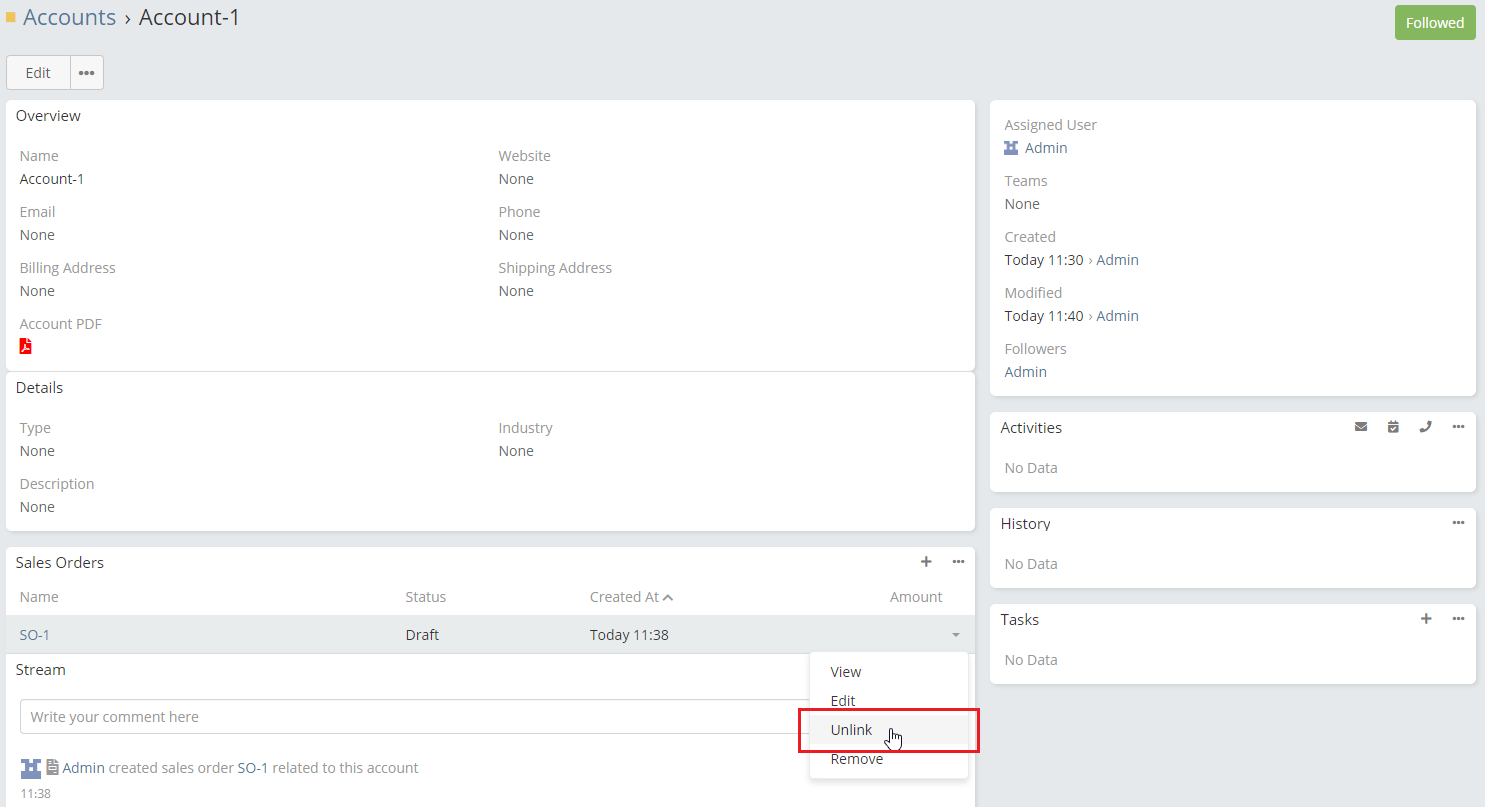Add a new Sales Order with plus icon
The height and width of the screenshot is (807, 1485).
[x=926, y=562]
